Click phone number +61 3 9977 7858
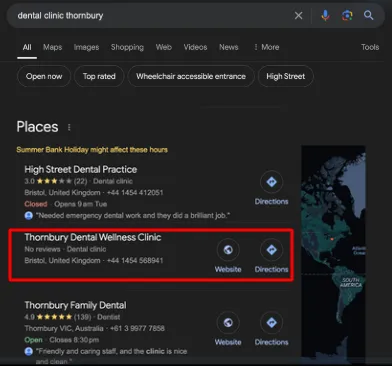 [137, 329]
